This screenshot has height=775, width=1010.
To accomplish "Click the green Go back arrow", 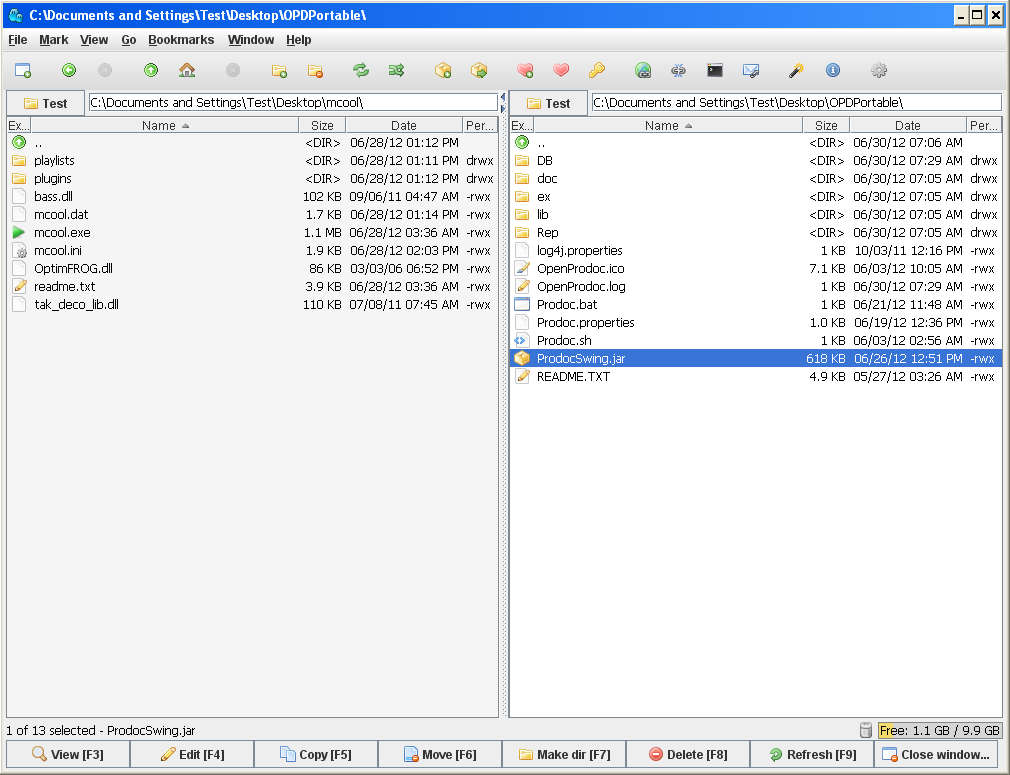I will [x=69, y=70].
